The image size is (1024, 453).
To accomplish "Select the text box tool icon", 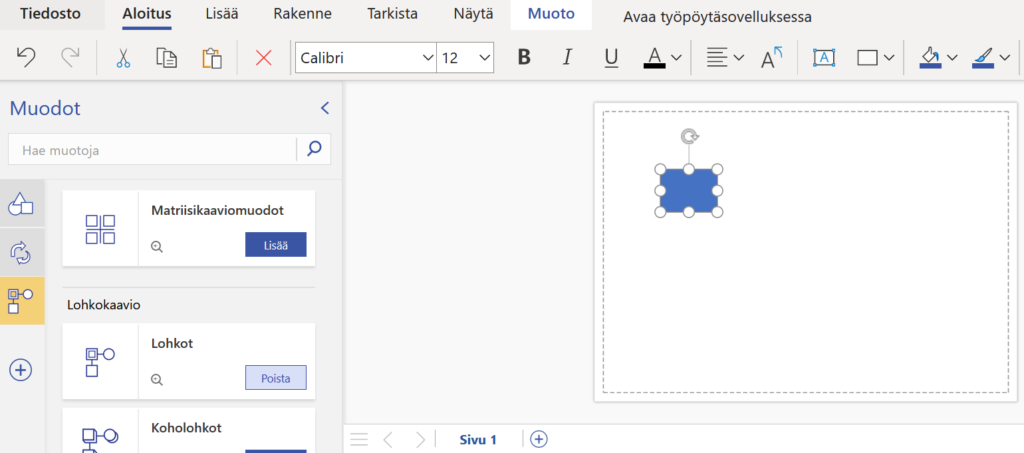I will click(x=823, y=58).
